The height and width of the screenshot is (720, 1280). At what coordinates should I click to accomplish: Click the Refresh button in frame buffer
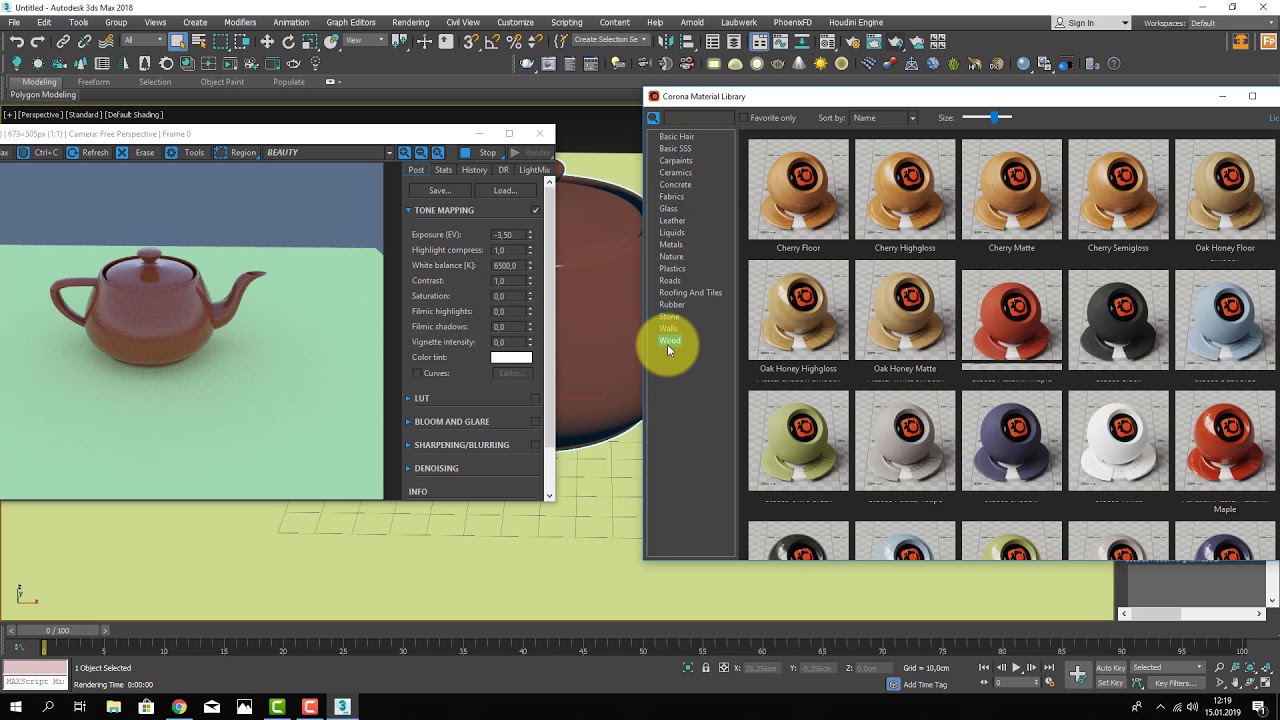click(87, 153)
